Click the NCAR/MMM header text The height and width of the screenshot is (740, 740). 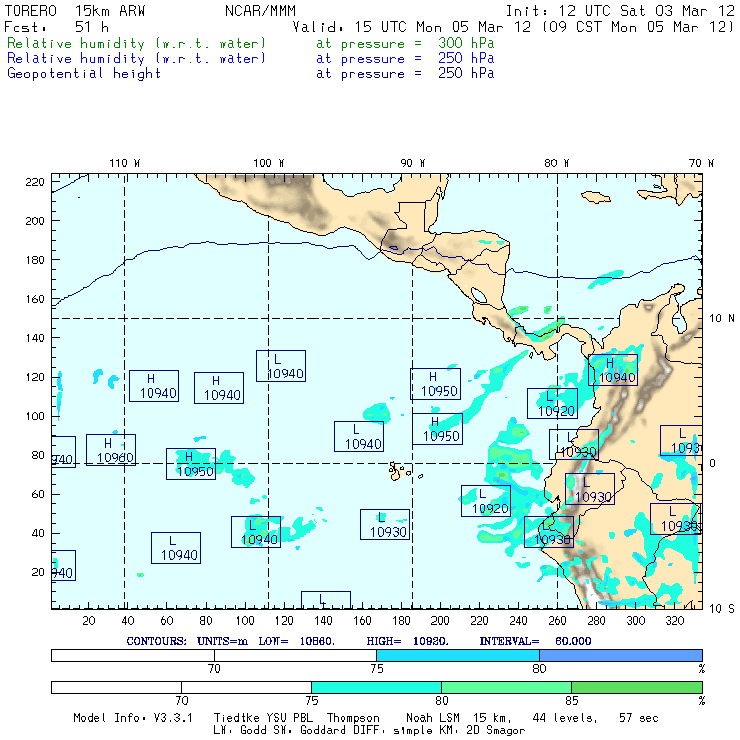[263, 11]
